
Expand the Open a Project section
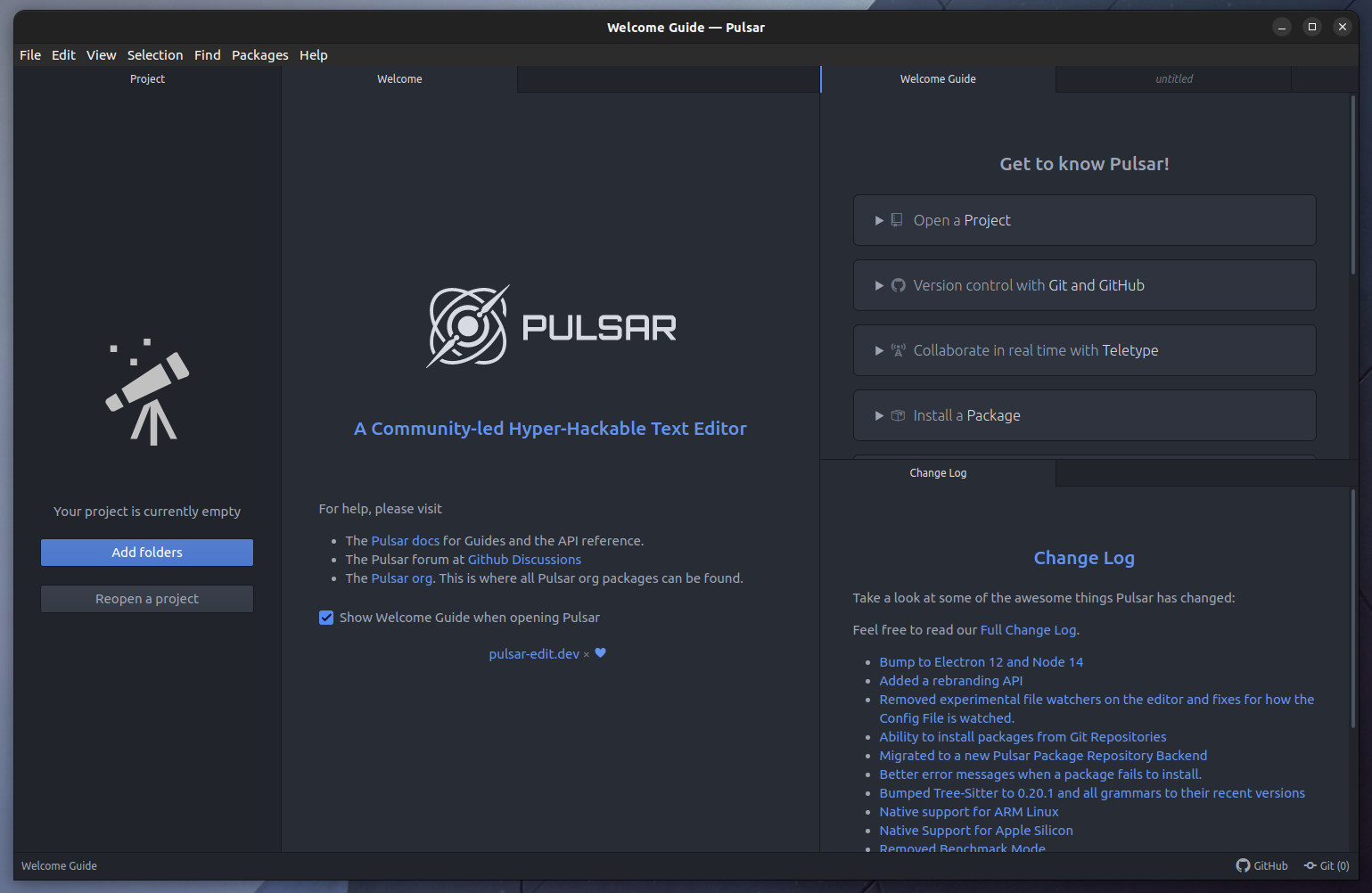tap(1084, 220)
